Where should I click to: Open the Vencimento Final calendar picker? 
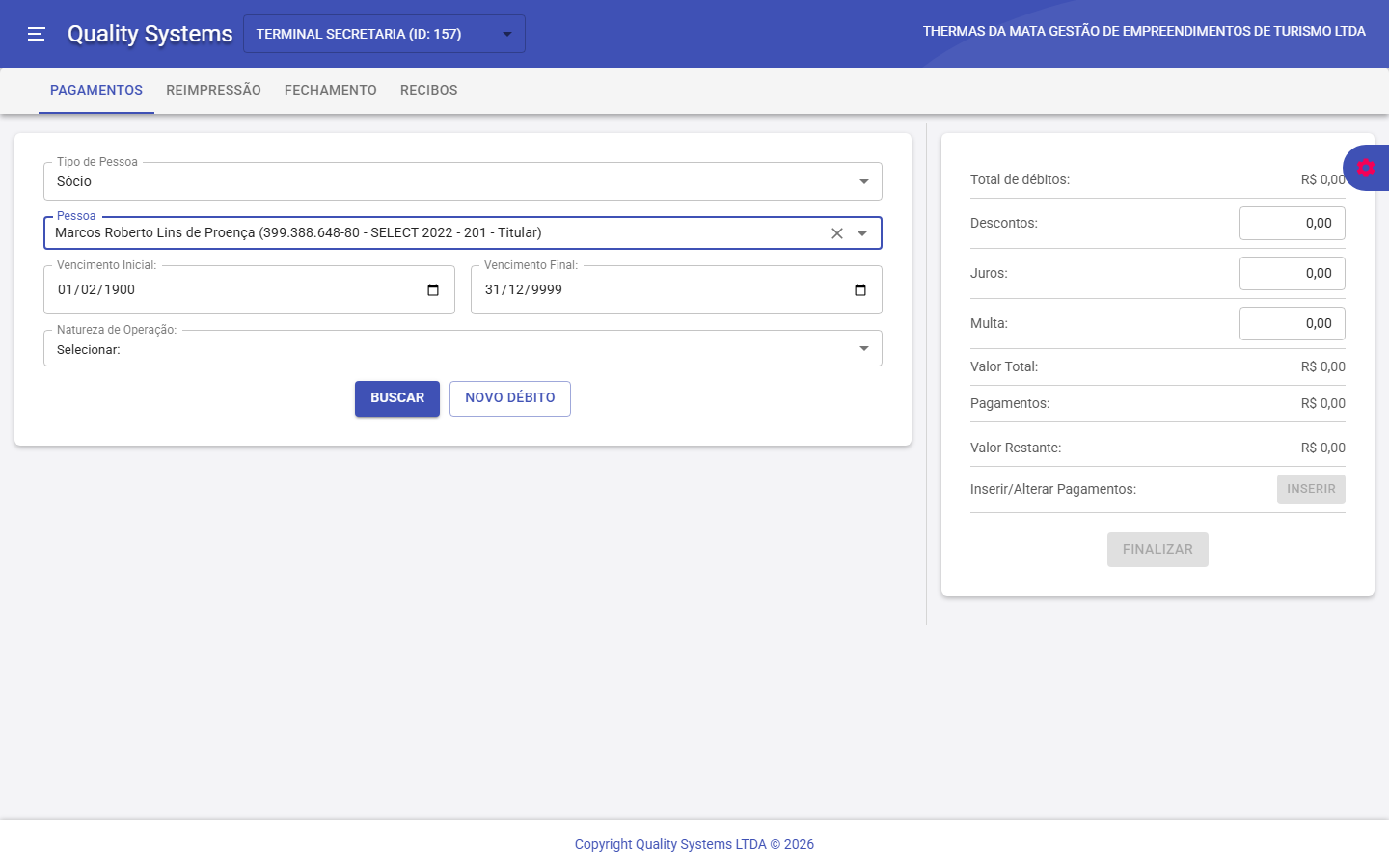coord(859,289)
